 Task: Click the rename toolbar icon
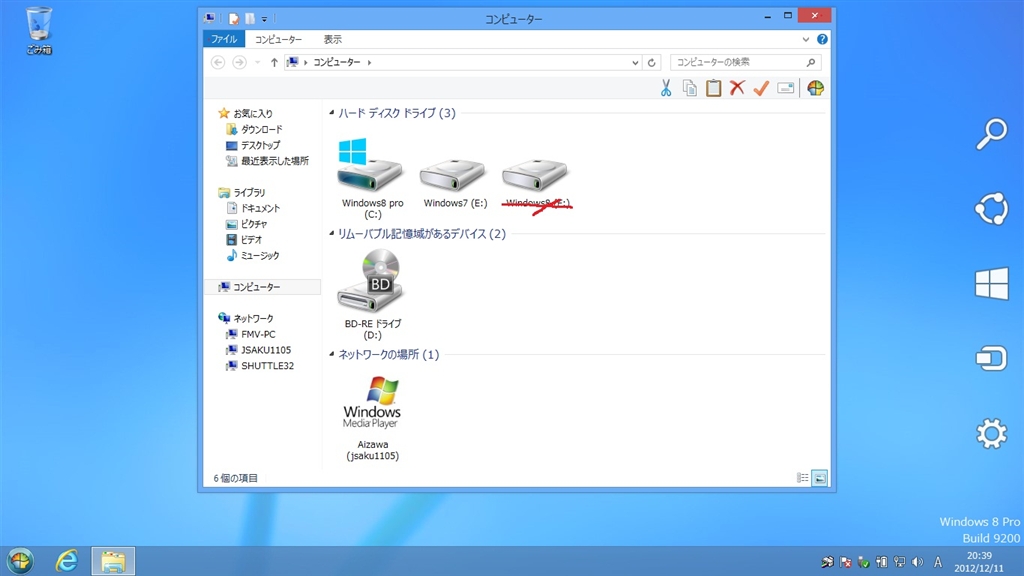tap(786, 88)
